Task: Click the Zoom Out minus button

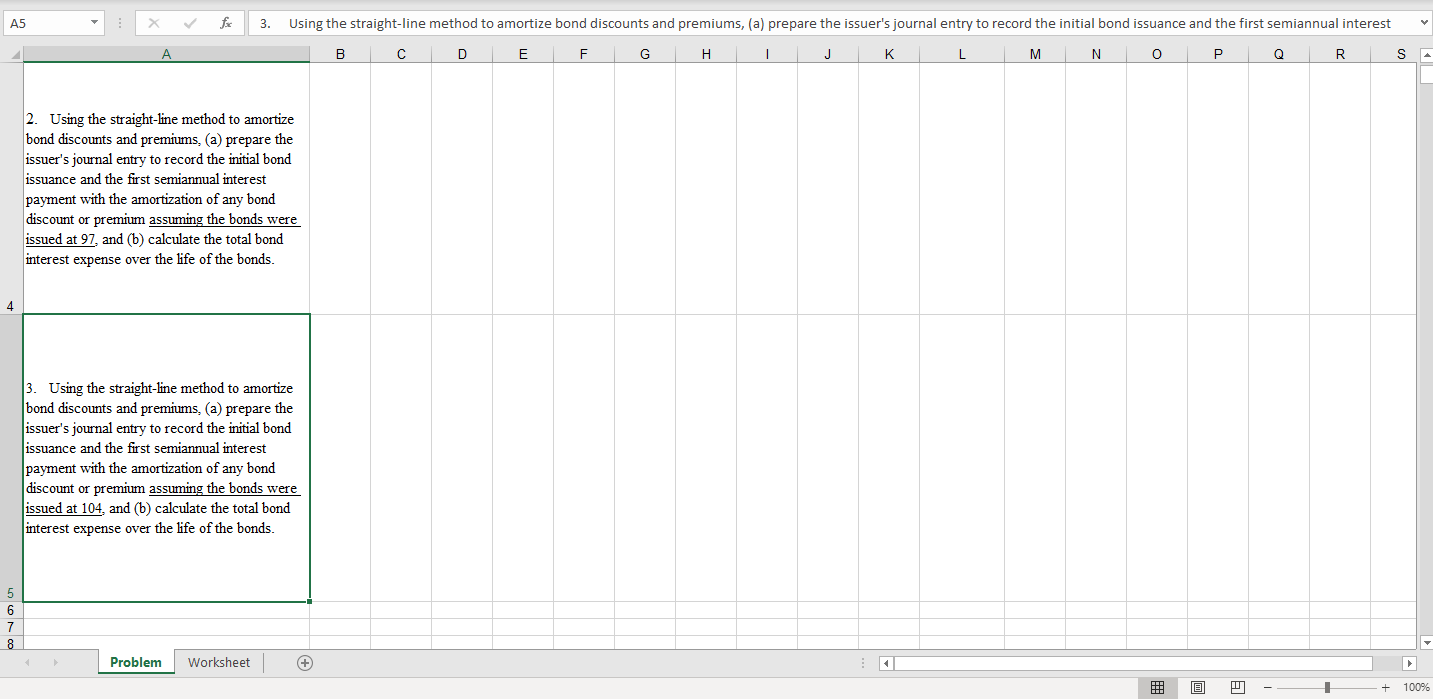Action: 1266,687
